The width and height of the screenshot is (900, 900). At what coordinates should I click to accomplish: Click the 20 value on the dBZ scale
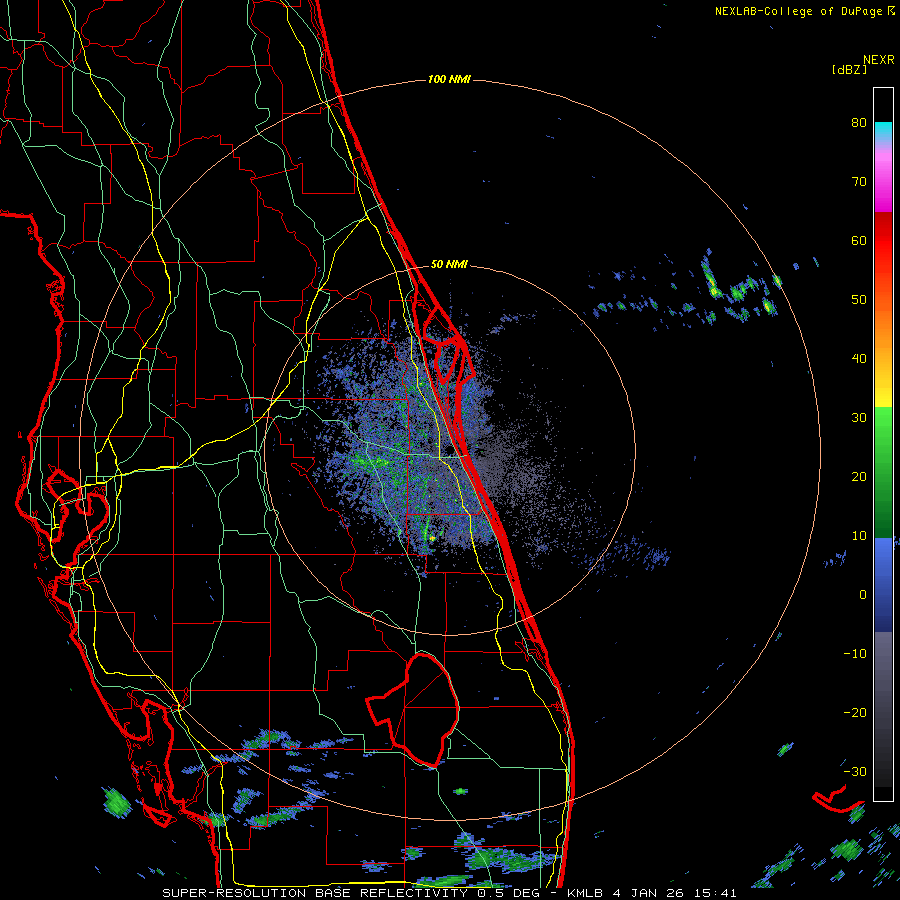click(x=859, y=476)
